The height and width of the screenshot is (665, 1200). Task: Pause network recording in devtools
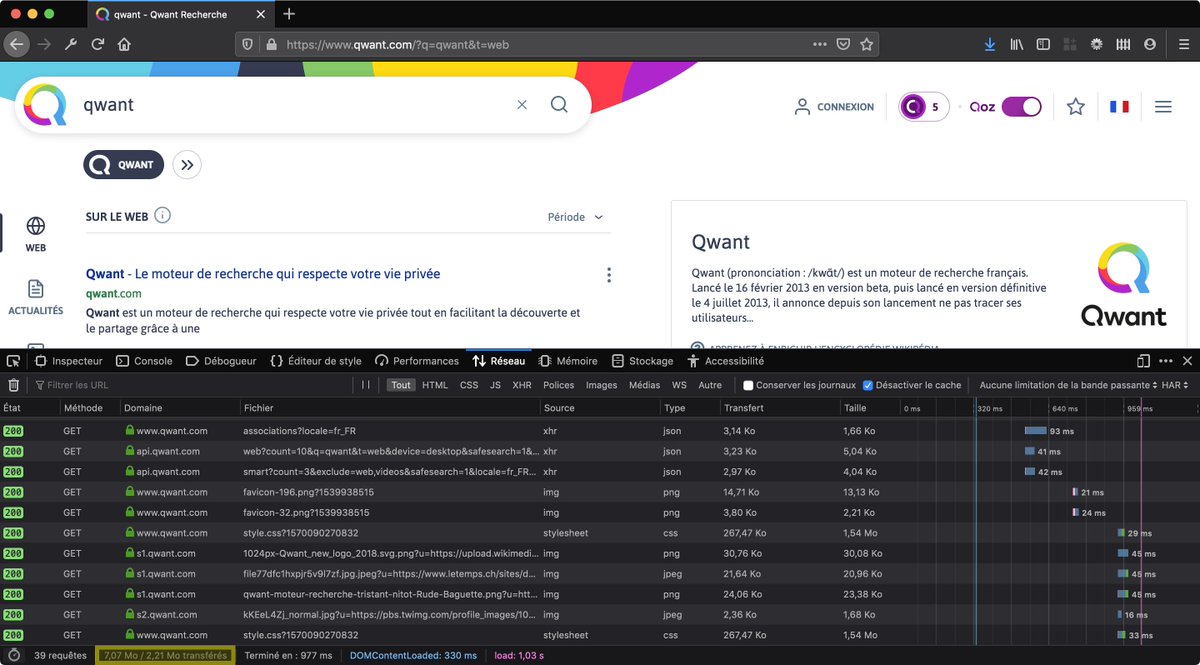[x=366, y=385]
